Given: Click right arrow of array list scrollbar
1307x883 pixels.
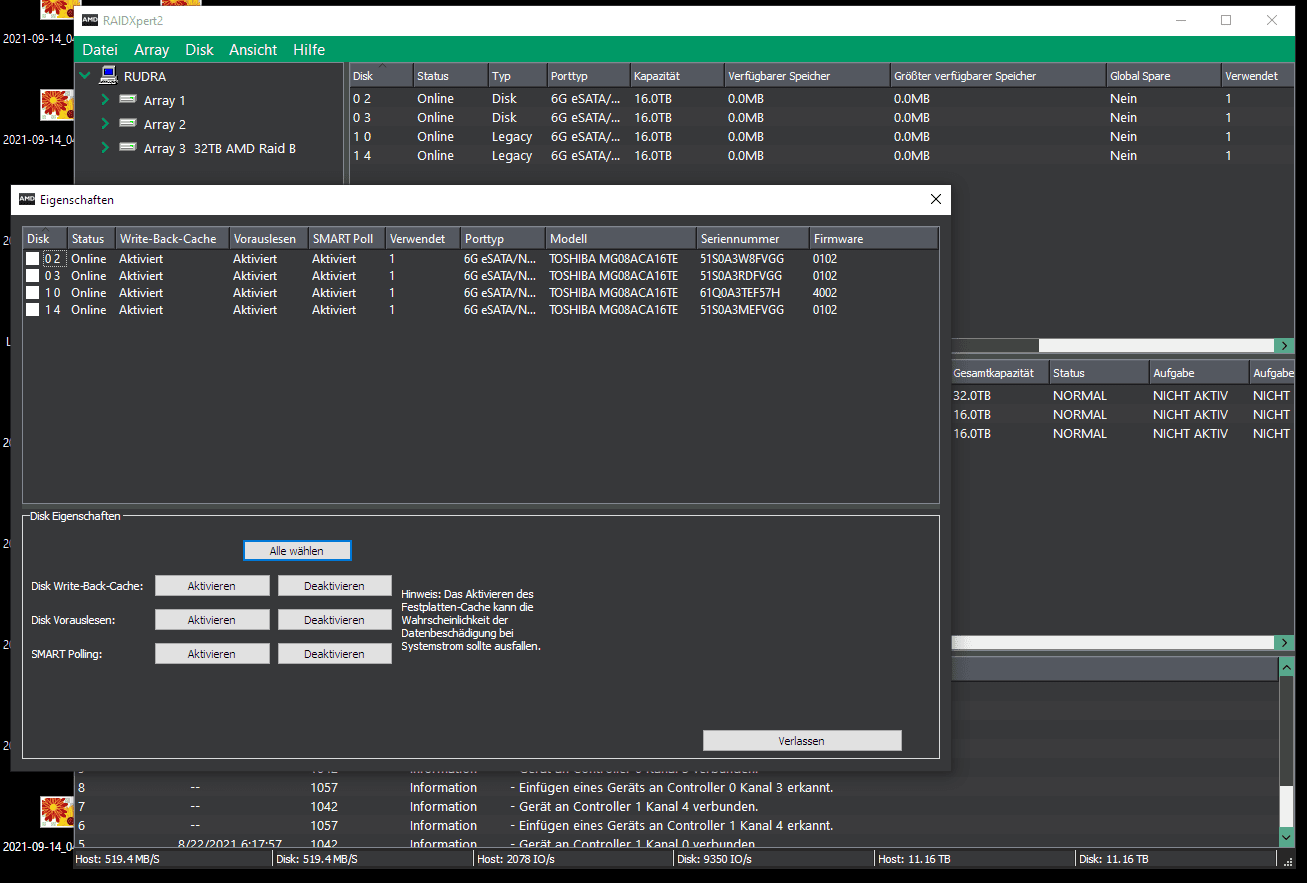Looking at the screenshot, I should [1285, 642].
